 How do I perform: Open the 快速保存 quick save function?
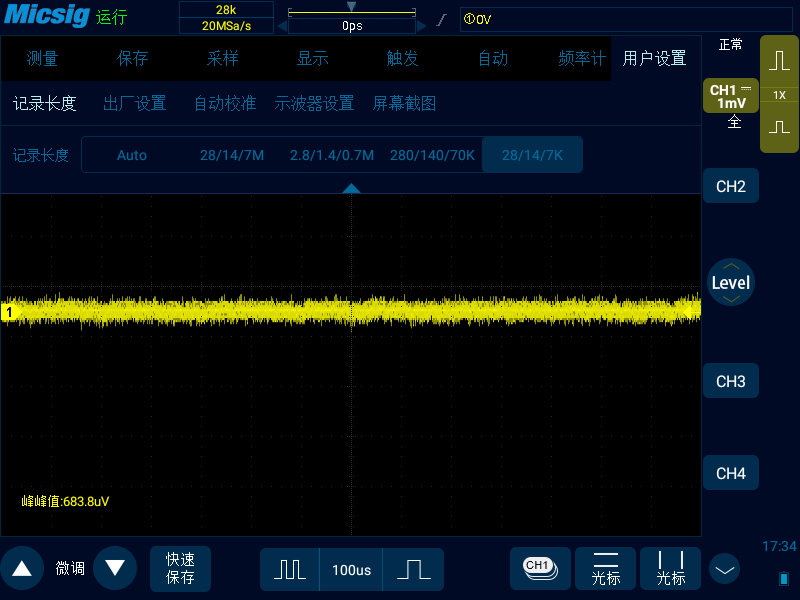pyautogui.click(x=180, y=568)
